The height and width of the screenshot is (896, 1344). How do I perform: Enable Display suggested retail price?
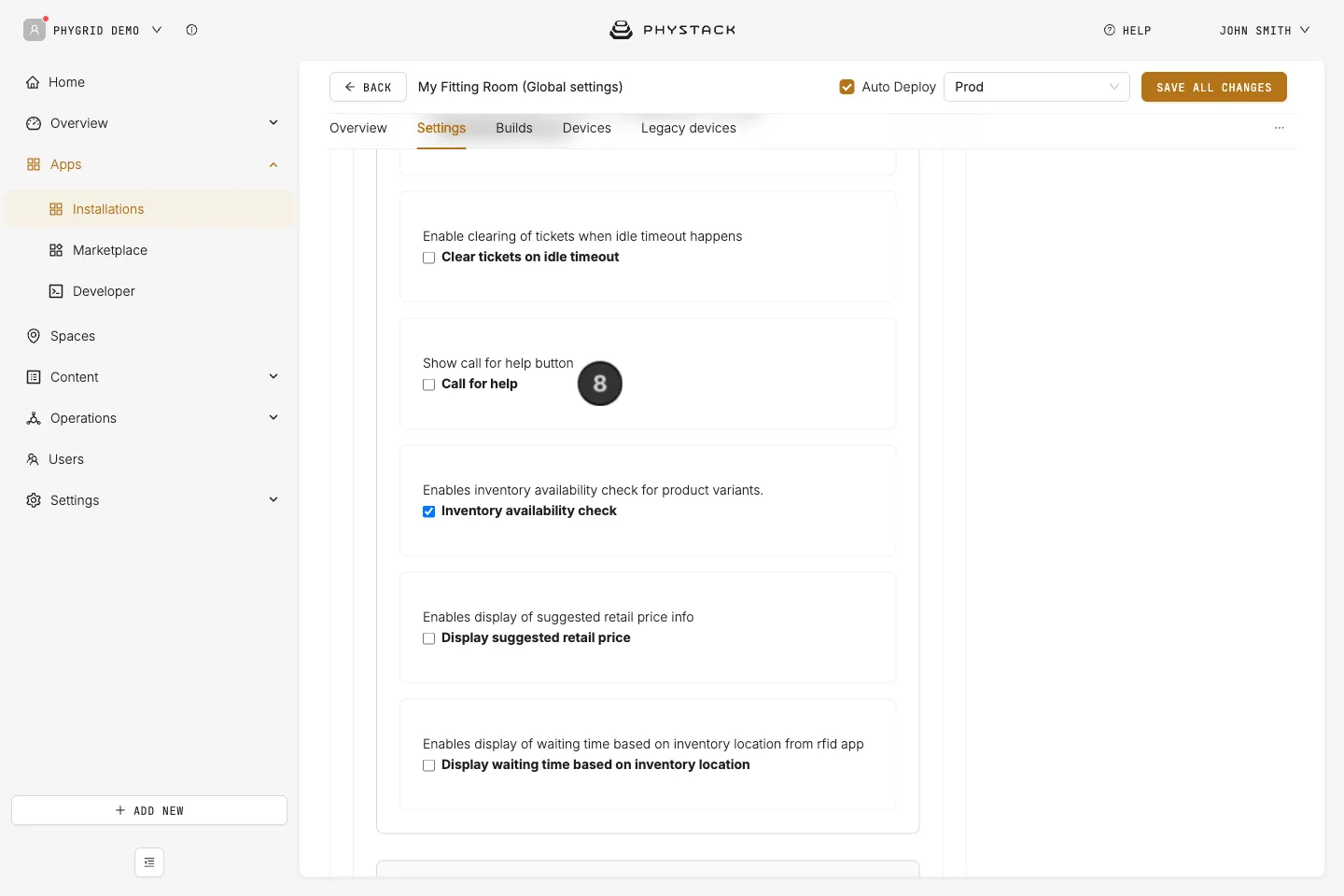click(429, 638)
